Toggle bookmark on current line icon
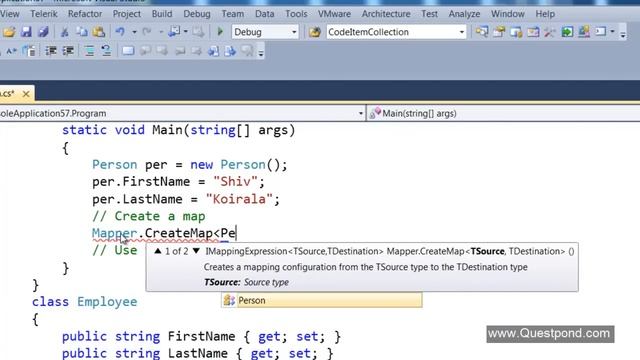This screenshot has width=640, height=360. (x=128, y=51)
